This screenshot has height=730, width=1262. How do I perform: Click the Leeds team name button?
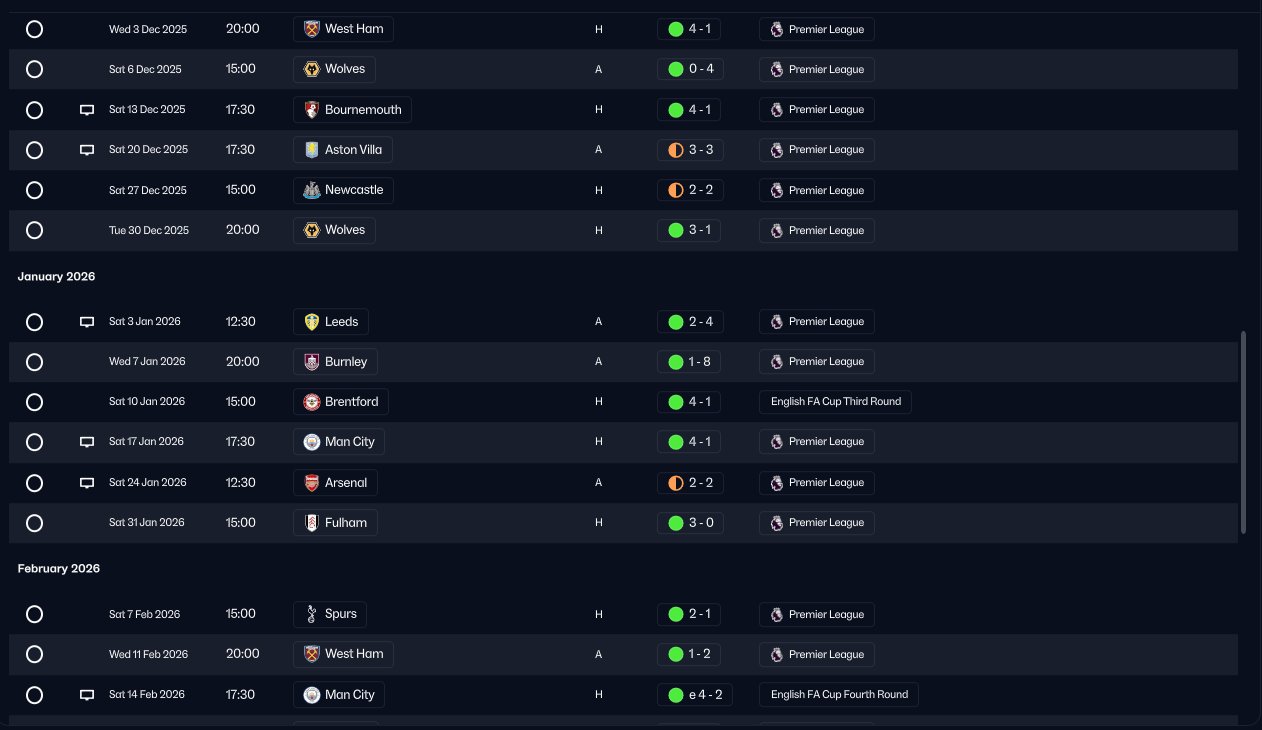click(x=331, y=322)
